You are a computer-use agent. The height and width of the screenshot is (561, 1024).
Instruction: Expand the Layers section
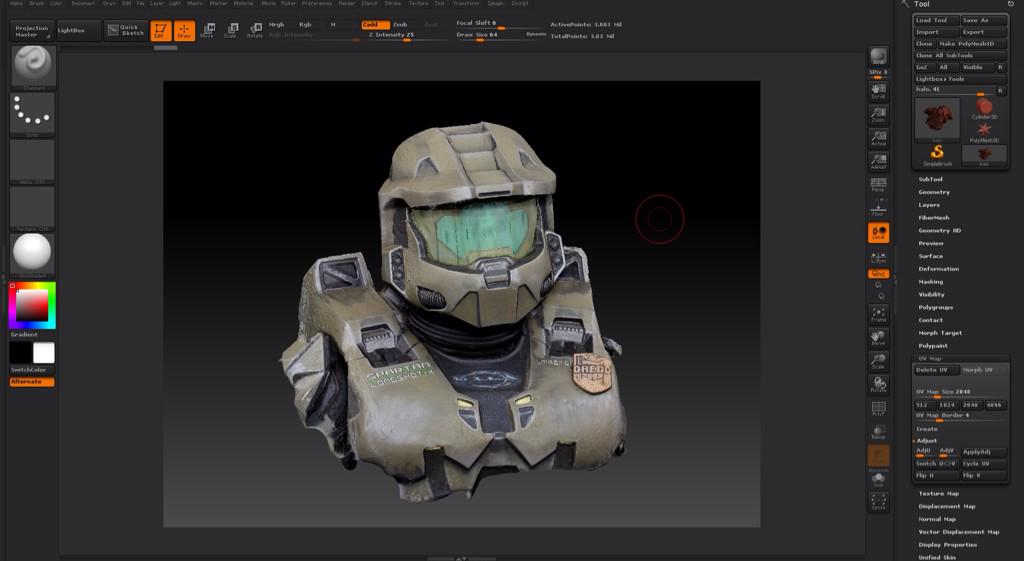click(929, 205)
